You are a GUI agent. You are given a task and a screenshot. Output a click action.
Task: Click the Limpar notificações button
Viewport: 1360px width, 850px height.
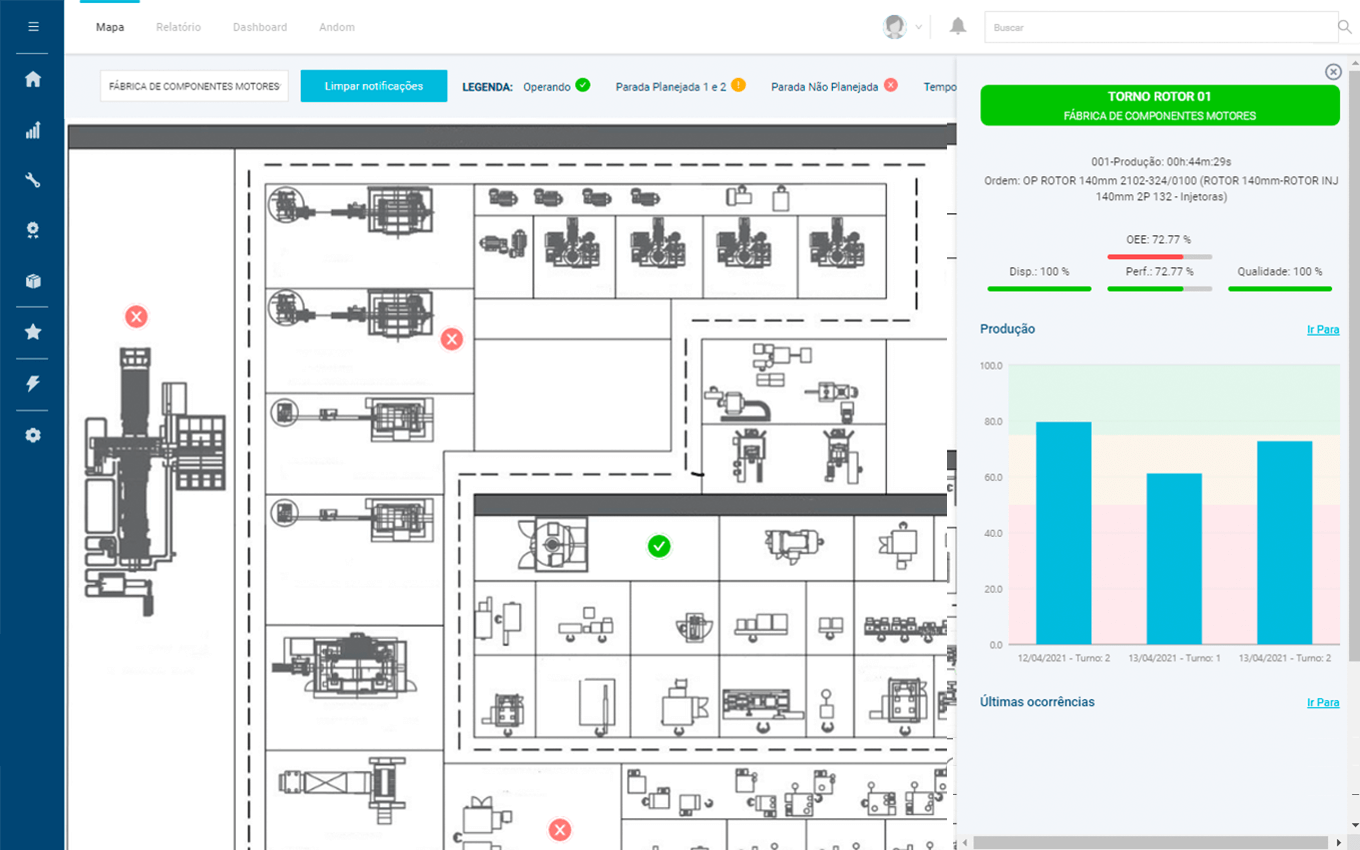click(373, 86)
